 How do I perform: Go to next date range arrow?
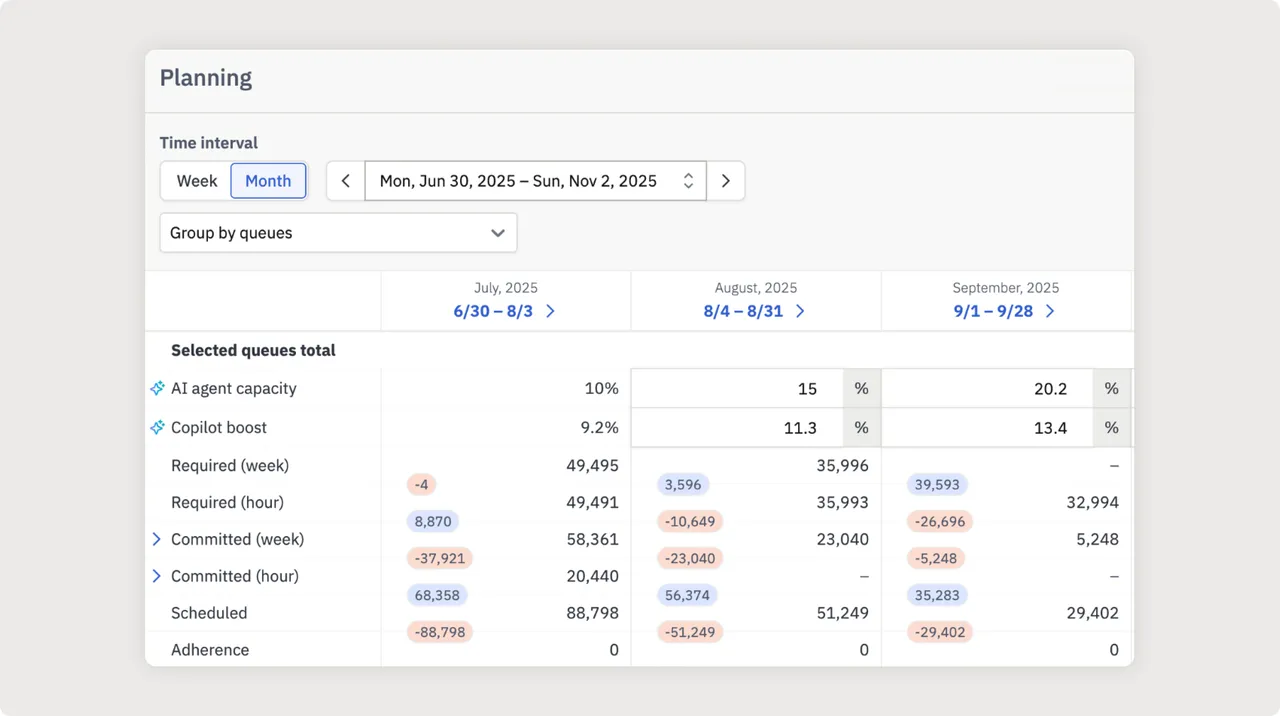pos(726,181)
